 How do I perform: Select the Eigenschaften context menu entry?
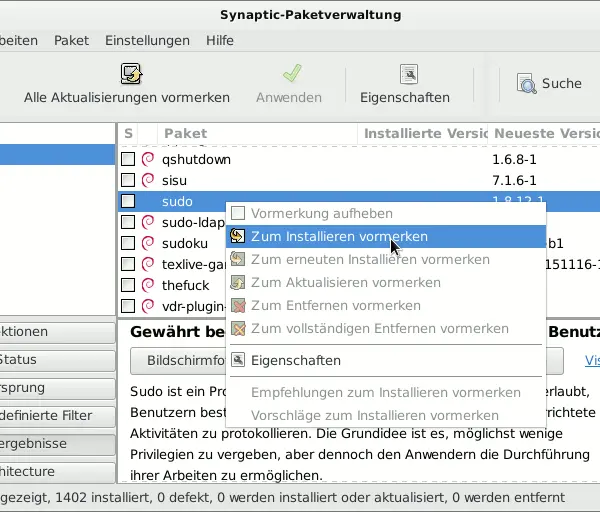[296, 360]
